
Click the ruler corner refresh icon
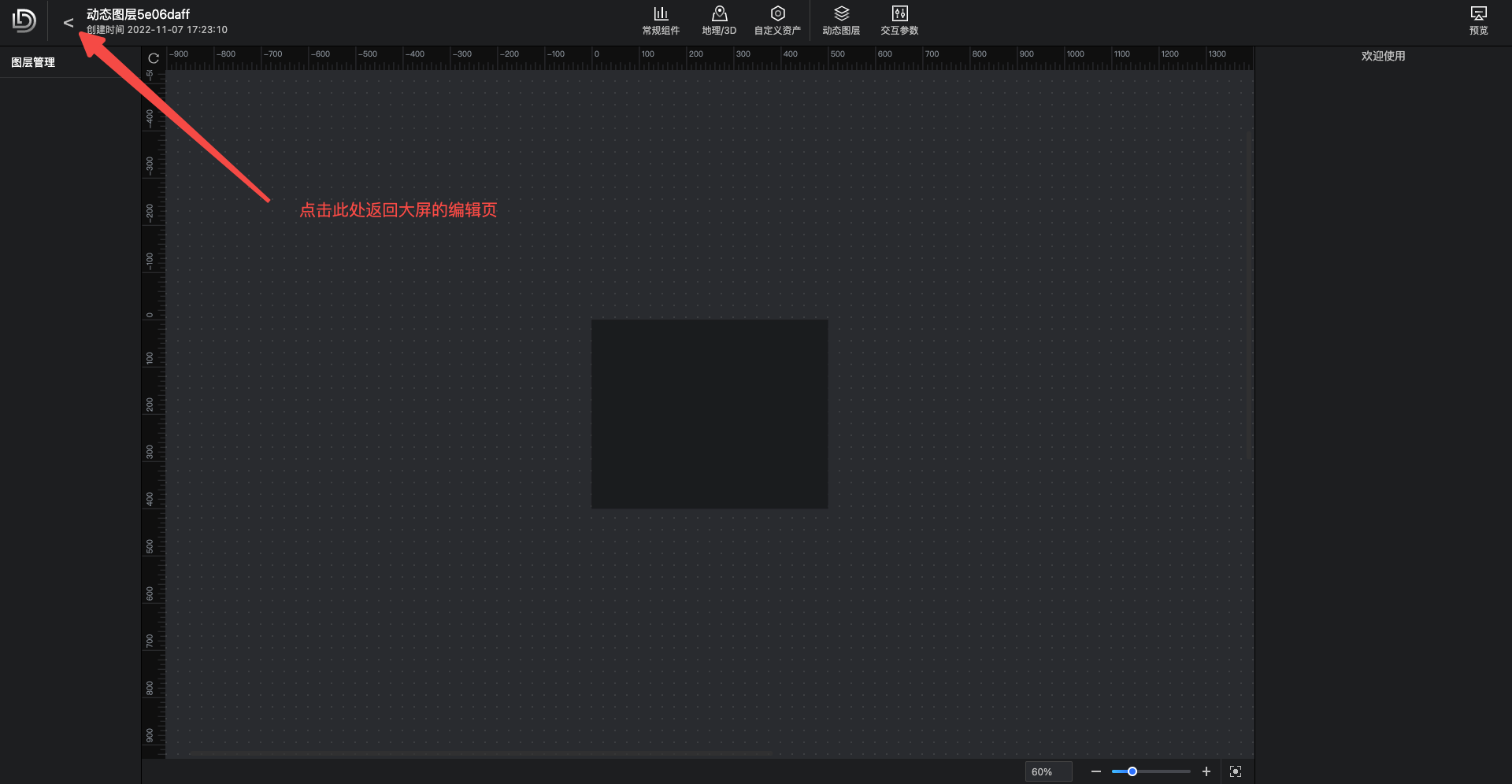(x=154, y=58)
